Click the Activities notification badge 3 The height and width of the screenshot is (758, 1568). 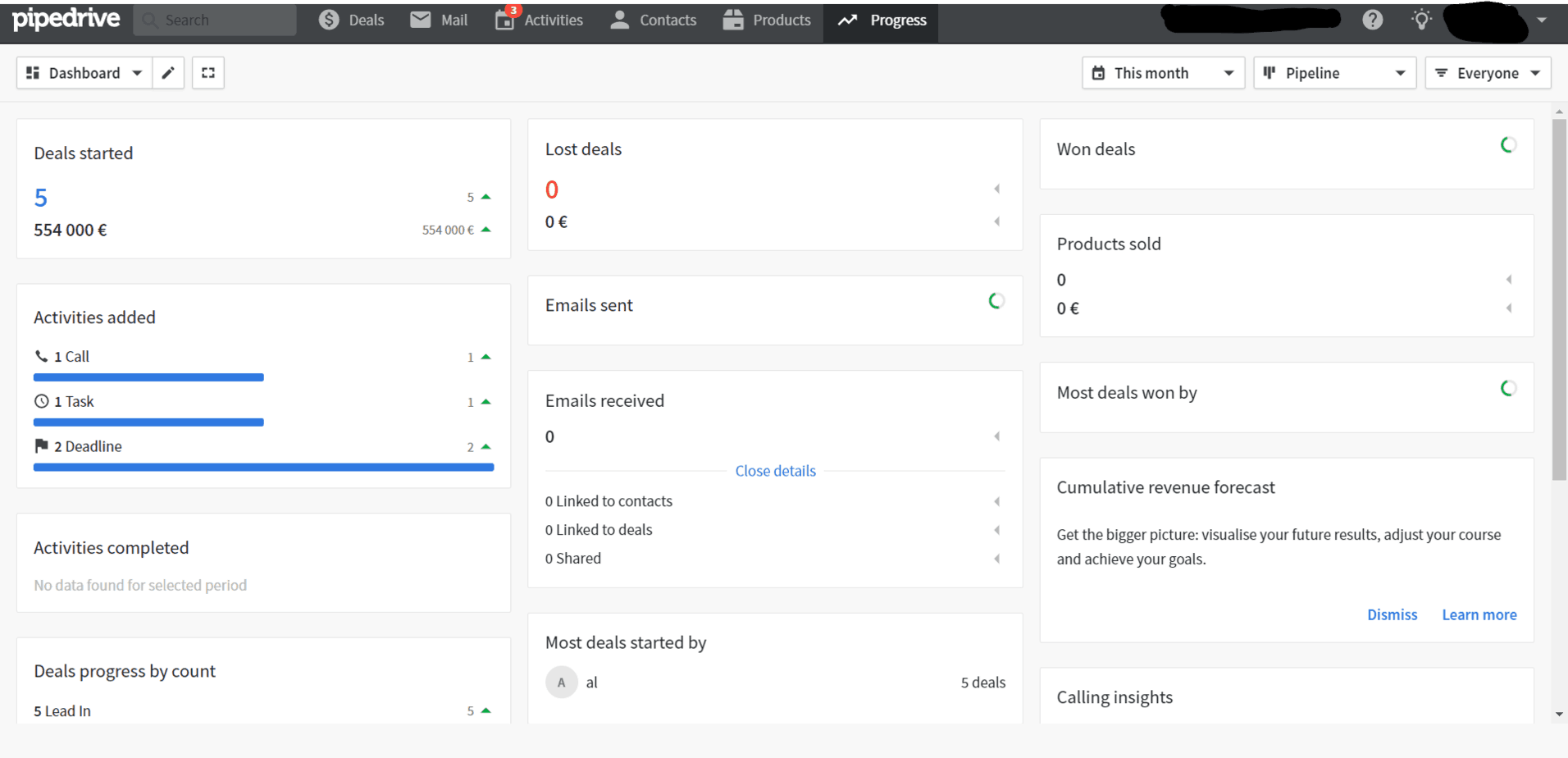[513, 10]
